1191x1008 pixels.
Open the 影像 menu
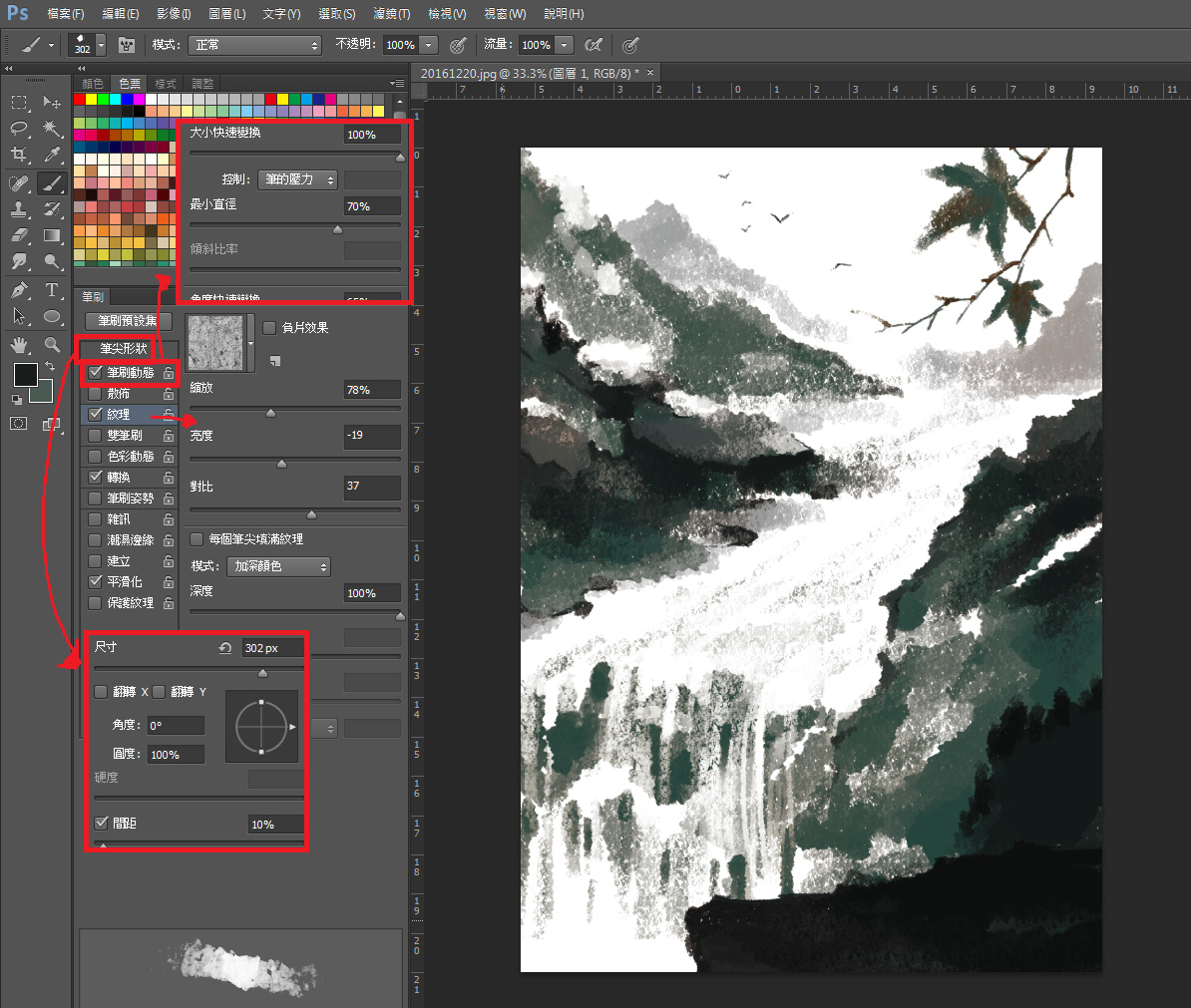(x=174, y=14)
